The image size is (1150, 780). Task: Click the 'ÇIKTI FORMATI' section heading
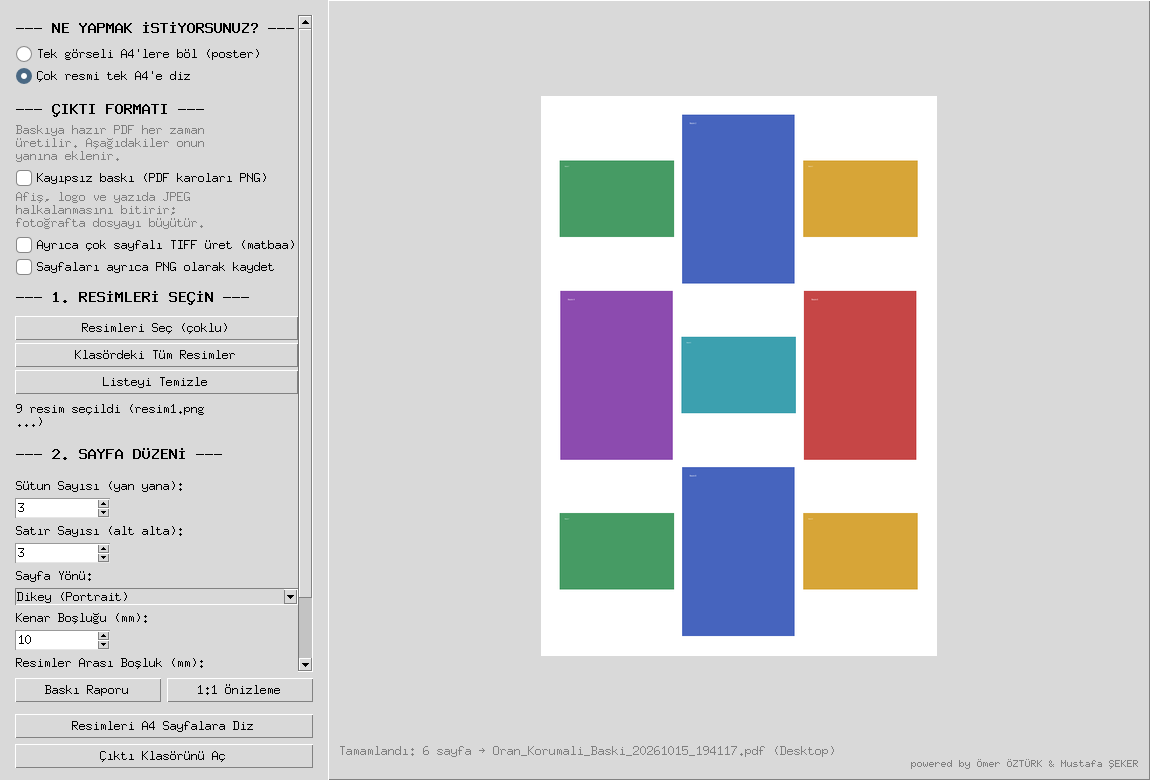(x=110, y=109)
